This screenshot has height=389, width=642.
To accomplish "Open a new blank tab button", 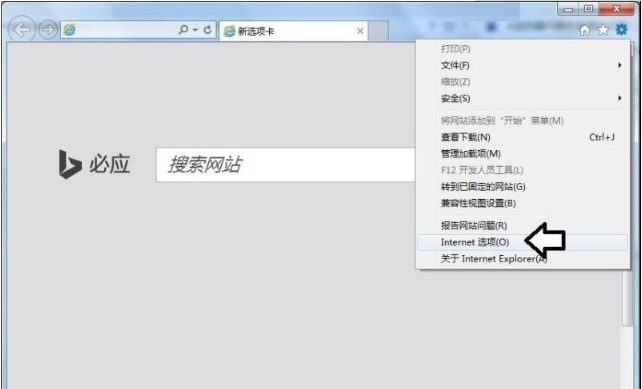I will pos(378,31).
